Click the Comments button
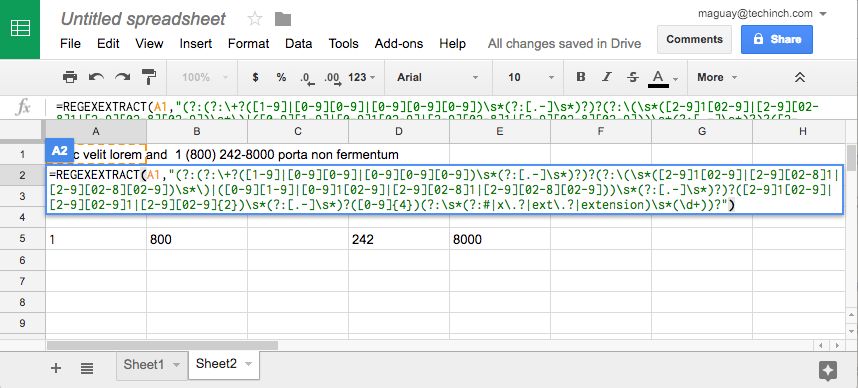This screenshot has height=388, width=858. pyautogui.click(x=694, y=39)
